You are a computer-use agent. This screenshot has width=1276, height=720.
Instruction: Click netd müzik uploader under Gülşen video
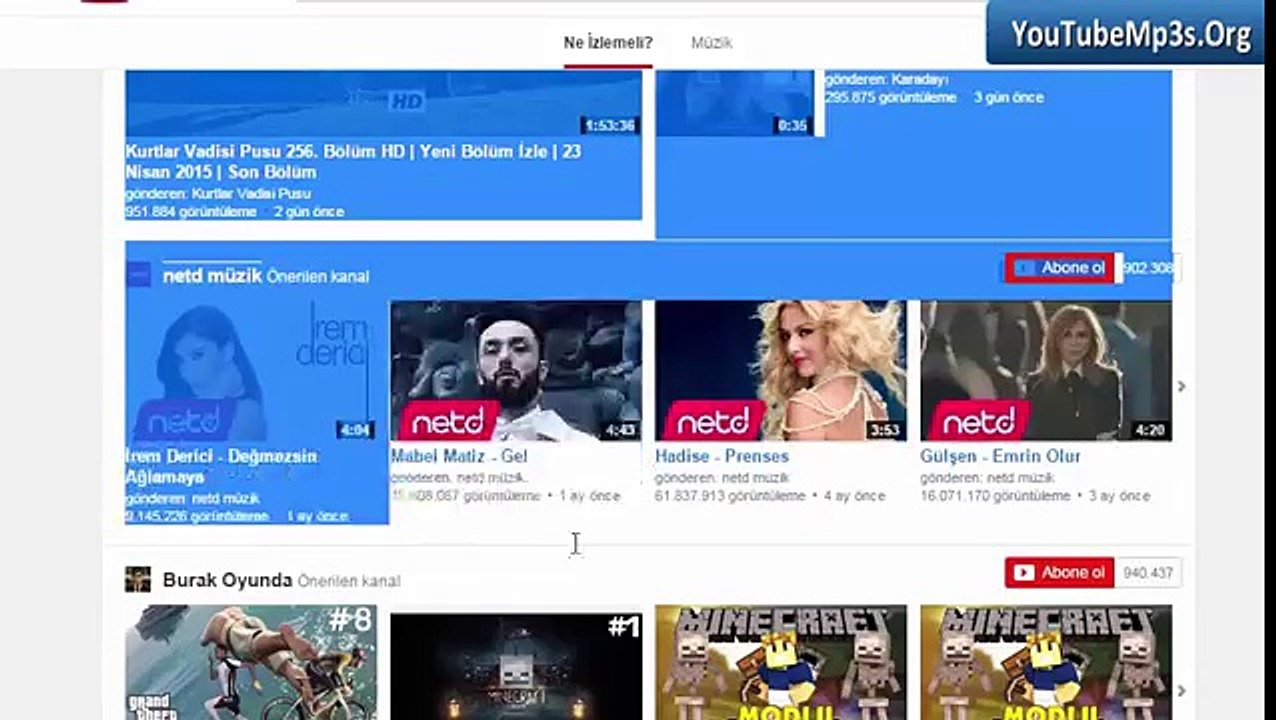point(1021,478)
